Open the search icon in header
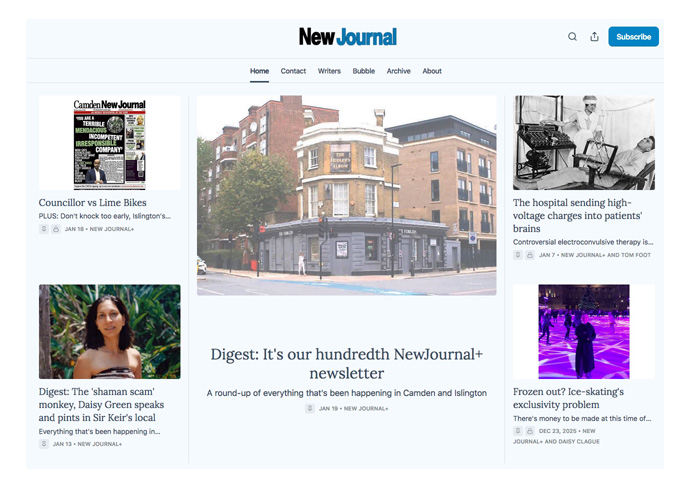The image size is (690, 485). coord(572,37)
